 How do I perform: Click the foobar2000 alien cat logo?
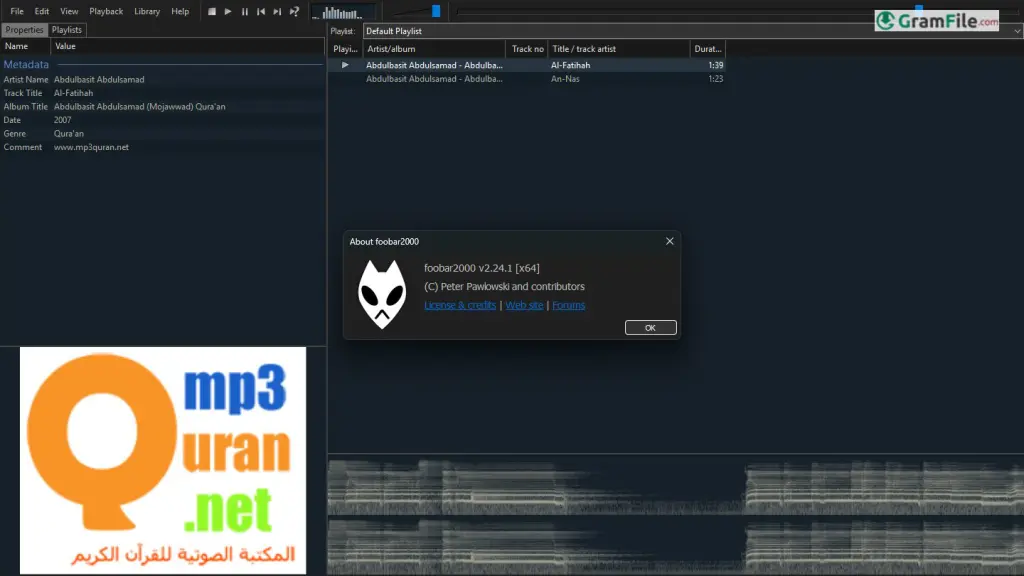pyautogui.click(x=382, y=294)
